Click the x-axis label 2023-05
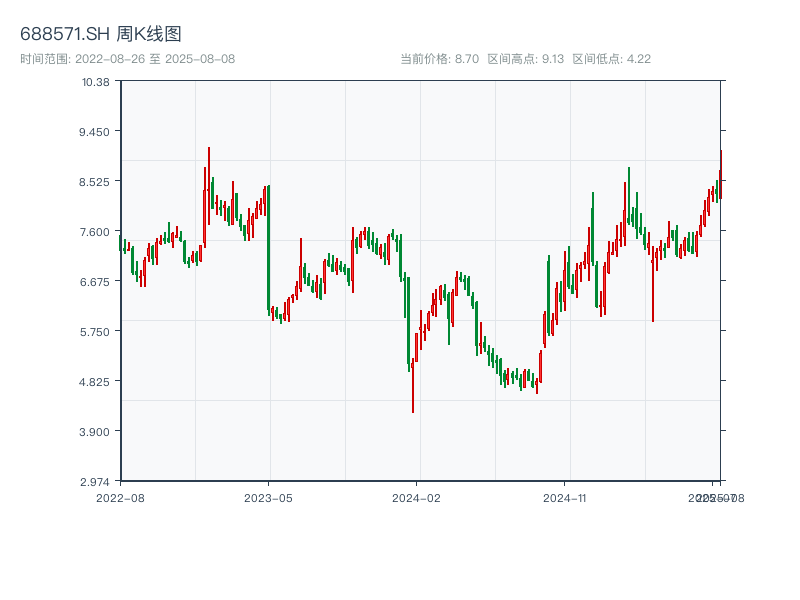Screen dimensions: 800x600 click(x=268, y=498)
